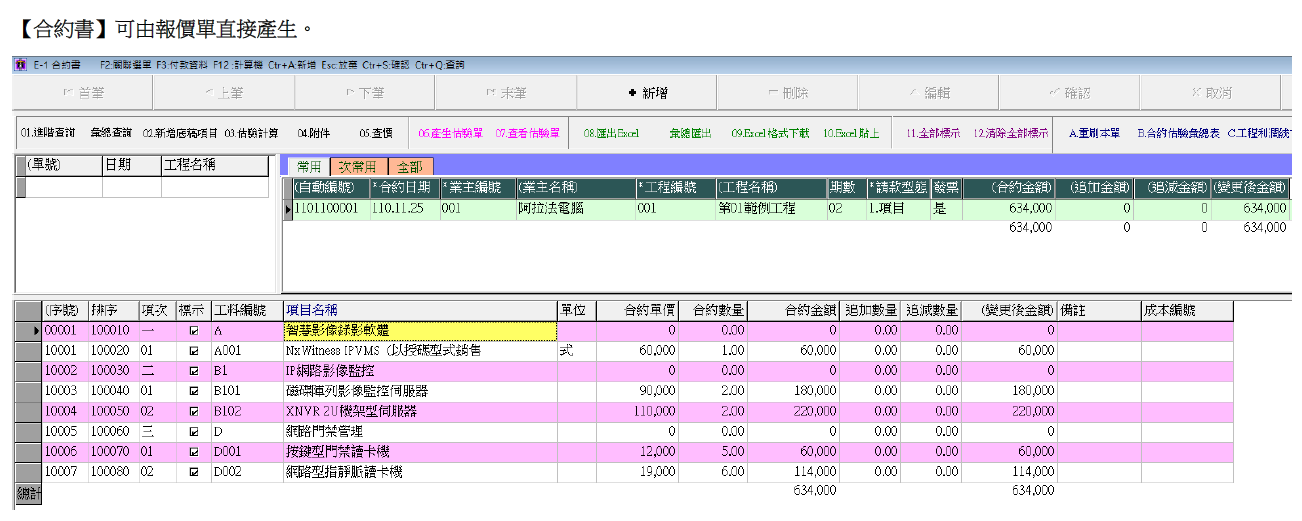Click A.重刷本單 refresh item
Viewport: 1302px width, 521px height.
tap(1094, 132)
